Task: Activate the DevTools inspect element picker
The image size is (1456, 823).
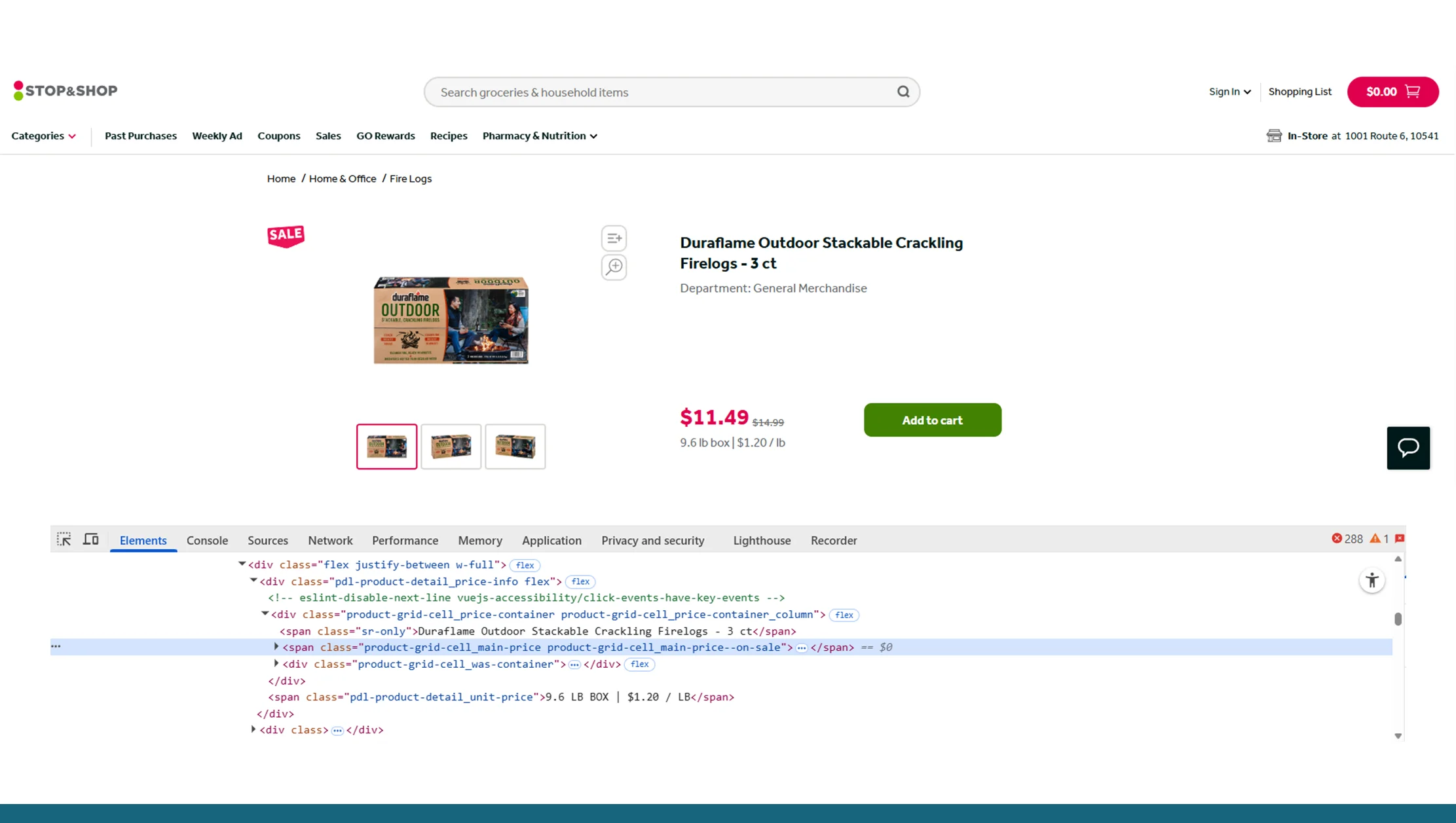Action: pos(64,540)
